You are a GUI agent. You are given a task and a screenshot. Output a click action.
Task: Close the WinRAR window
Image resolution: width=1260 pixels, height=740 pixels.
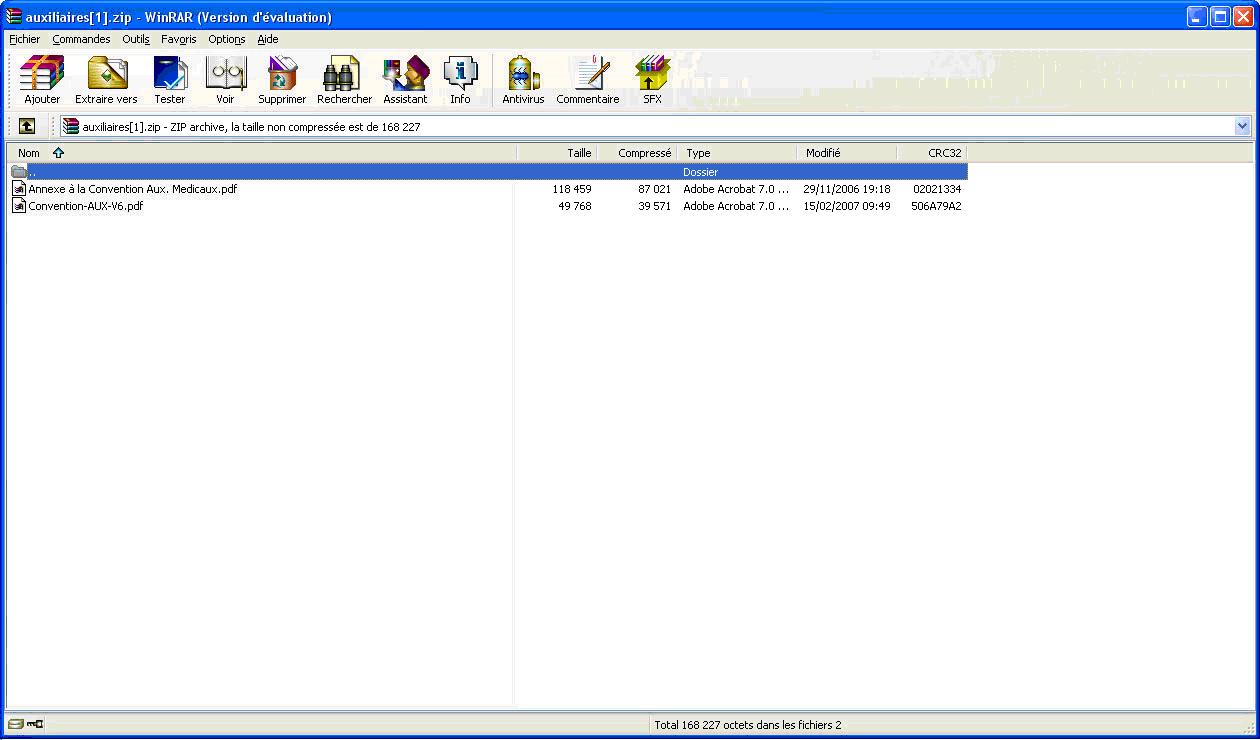[1243, 16]
